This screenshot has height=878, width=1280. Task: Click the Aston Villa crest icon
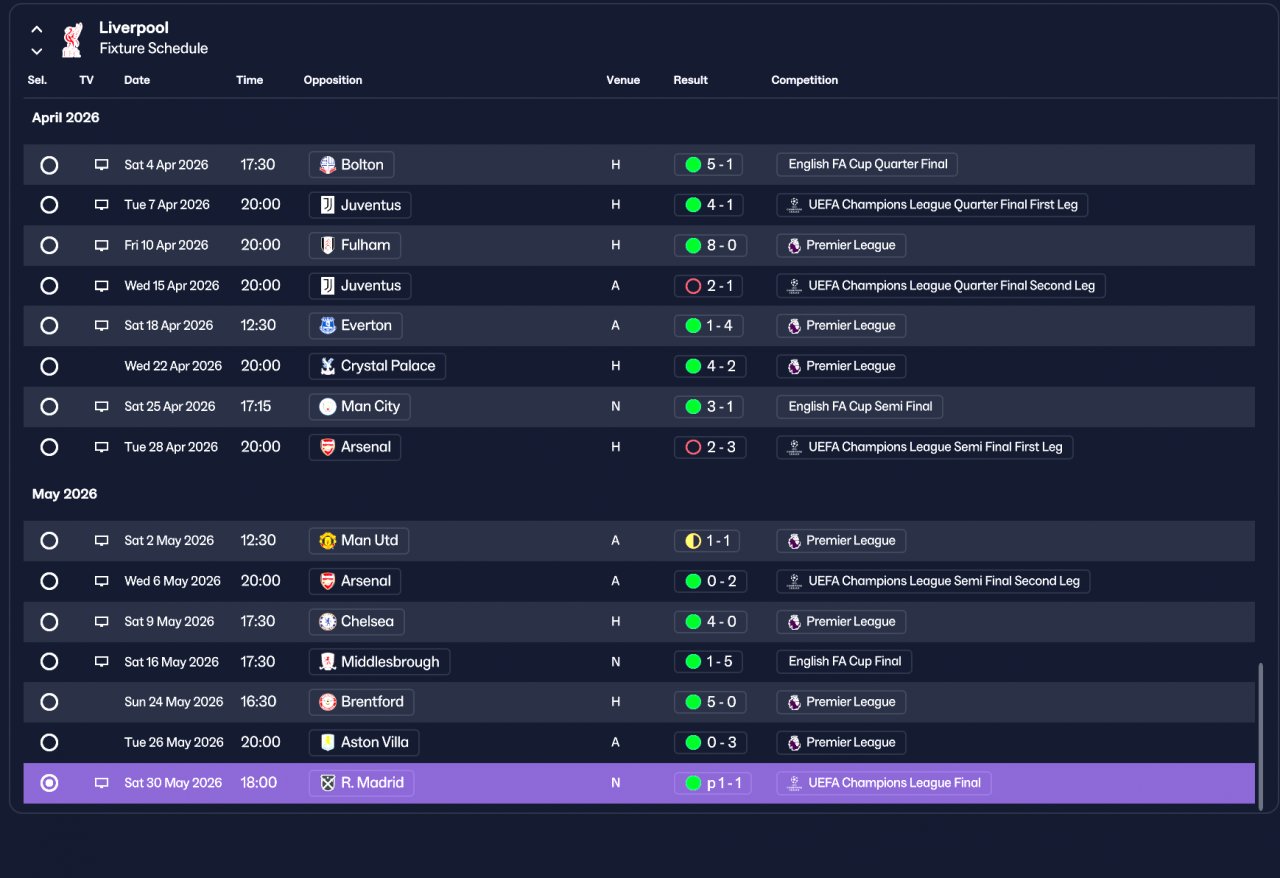coord(327,743)
